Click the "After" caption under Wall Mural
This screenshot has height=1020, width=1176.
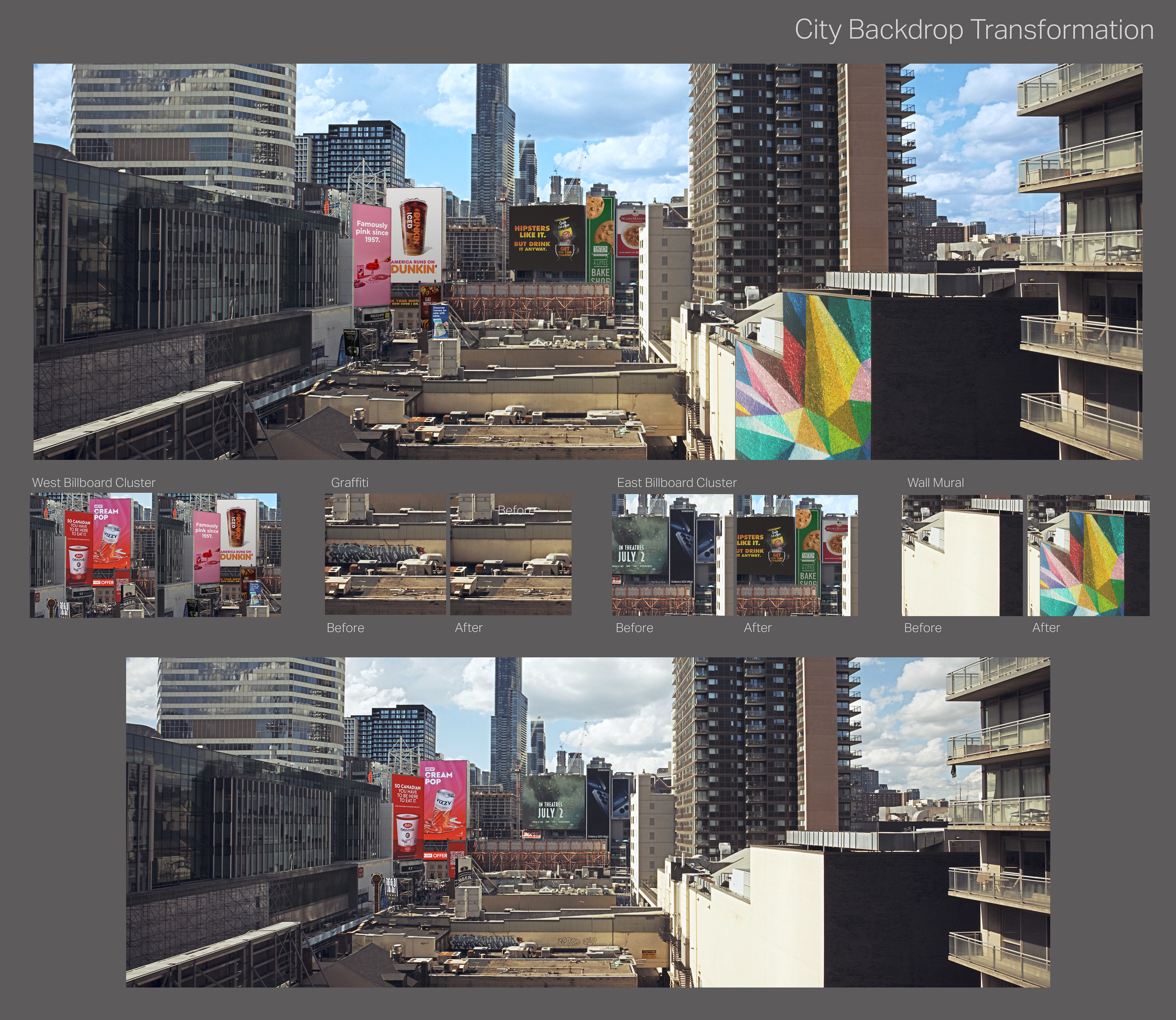point(1046,628)
